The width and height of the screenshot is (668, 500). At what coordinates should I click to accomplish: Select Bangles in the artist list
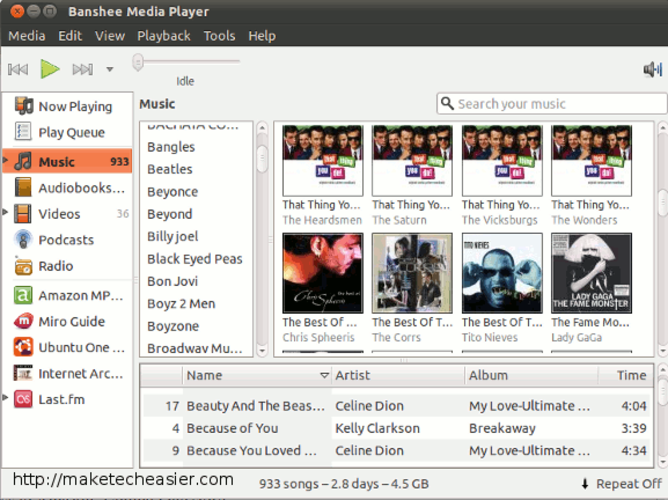pyautogui.click(x=171, y=147)
